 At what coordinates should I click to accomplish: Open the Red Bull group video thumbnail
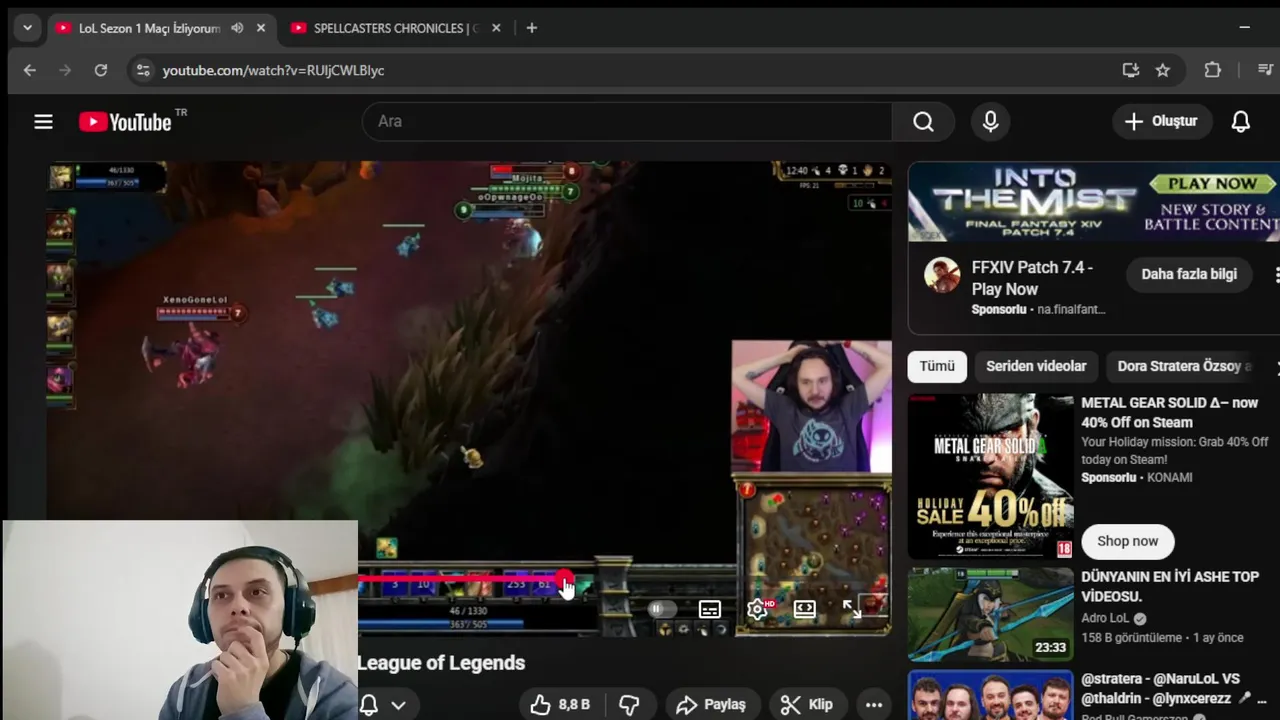[991, 695]
